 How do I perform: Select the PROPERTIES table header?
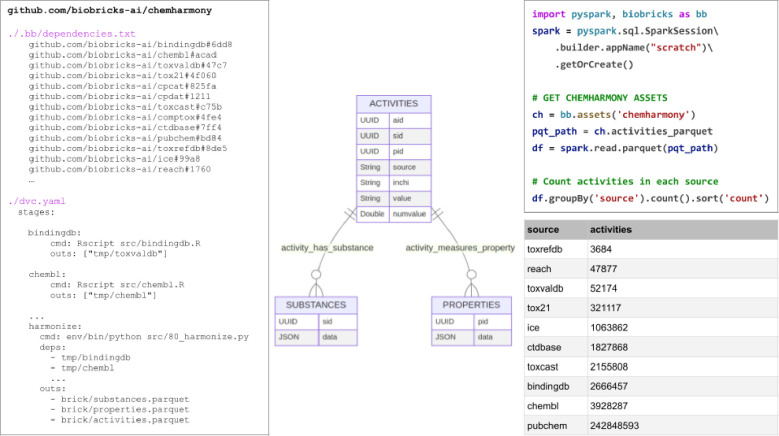coord(471,305)
